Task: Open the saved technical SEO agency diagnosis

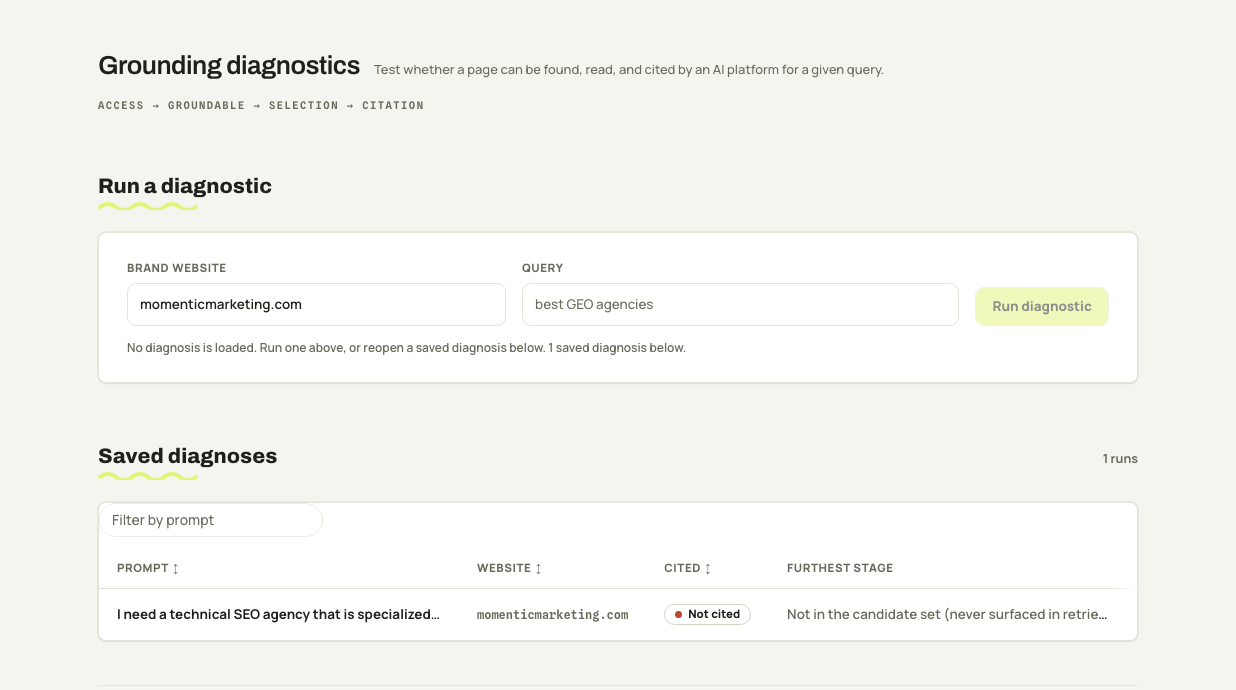Action: pos(278,614)
